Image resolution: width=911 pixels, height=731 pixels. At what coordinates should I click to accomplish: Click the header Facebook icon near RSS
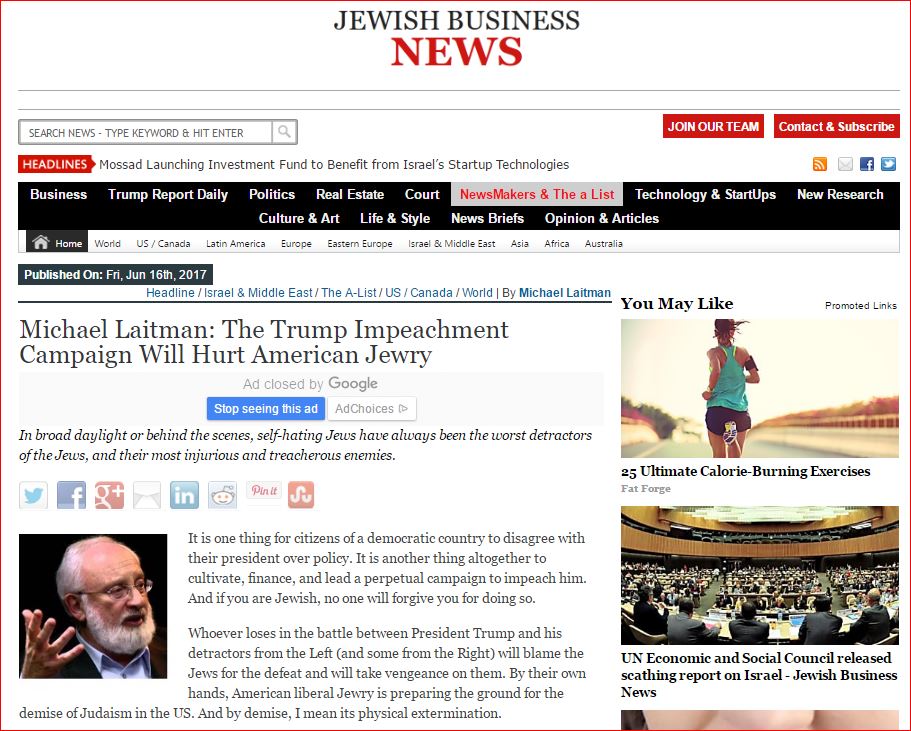point(866,165)
